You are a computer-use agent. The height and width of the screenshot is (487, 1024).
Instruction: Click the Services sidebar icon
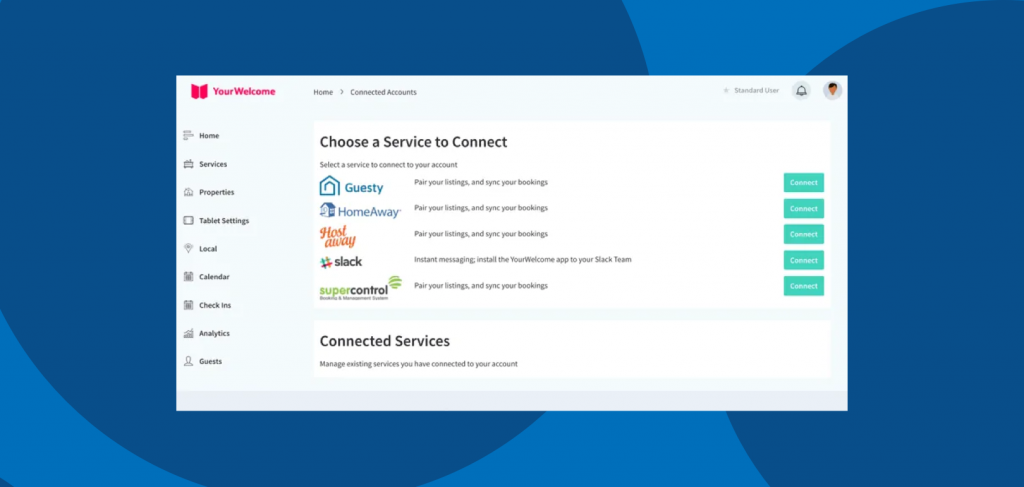click(x=188, y=164)
